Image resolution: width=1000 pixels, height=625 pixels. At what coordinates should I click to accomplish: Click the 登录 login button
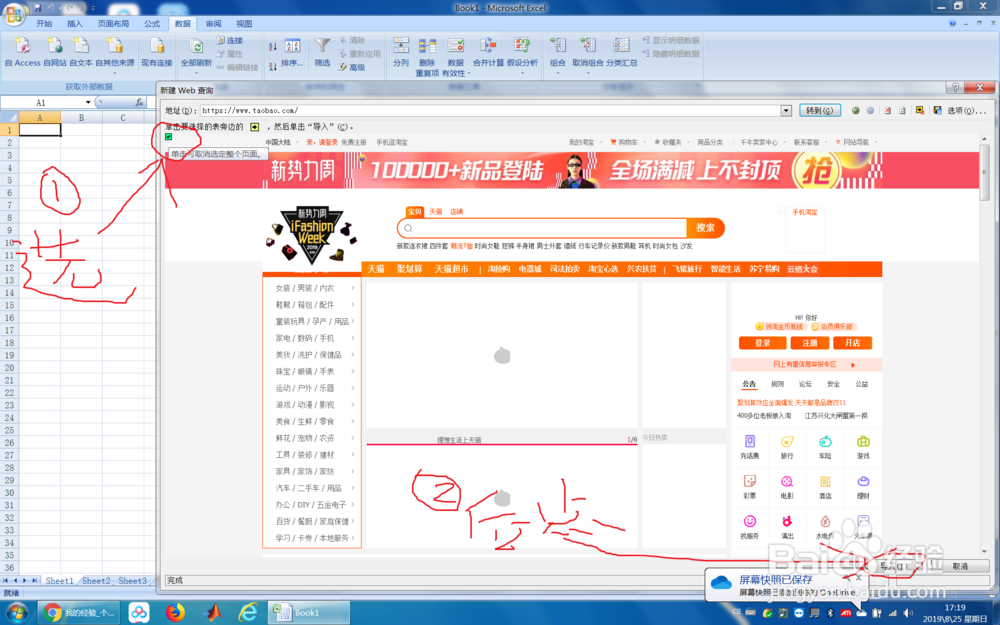[762, 342]
